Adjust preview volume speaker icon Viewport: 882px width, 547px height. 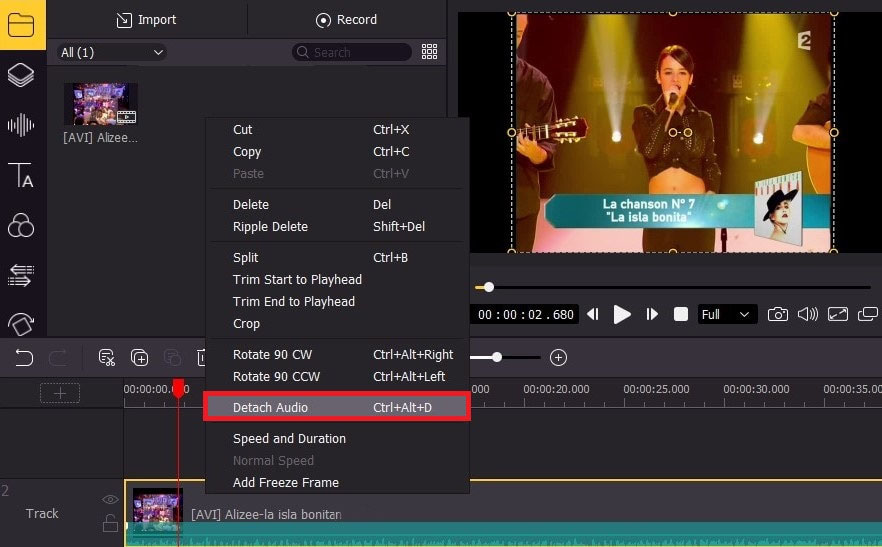pos(808,314)
